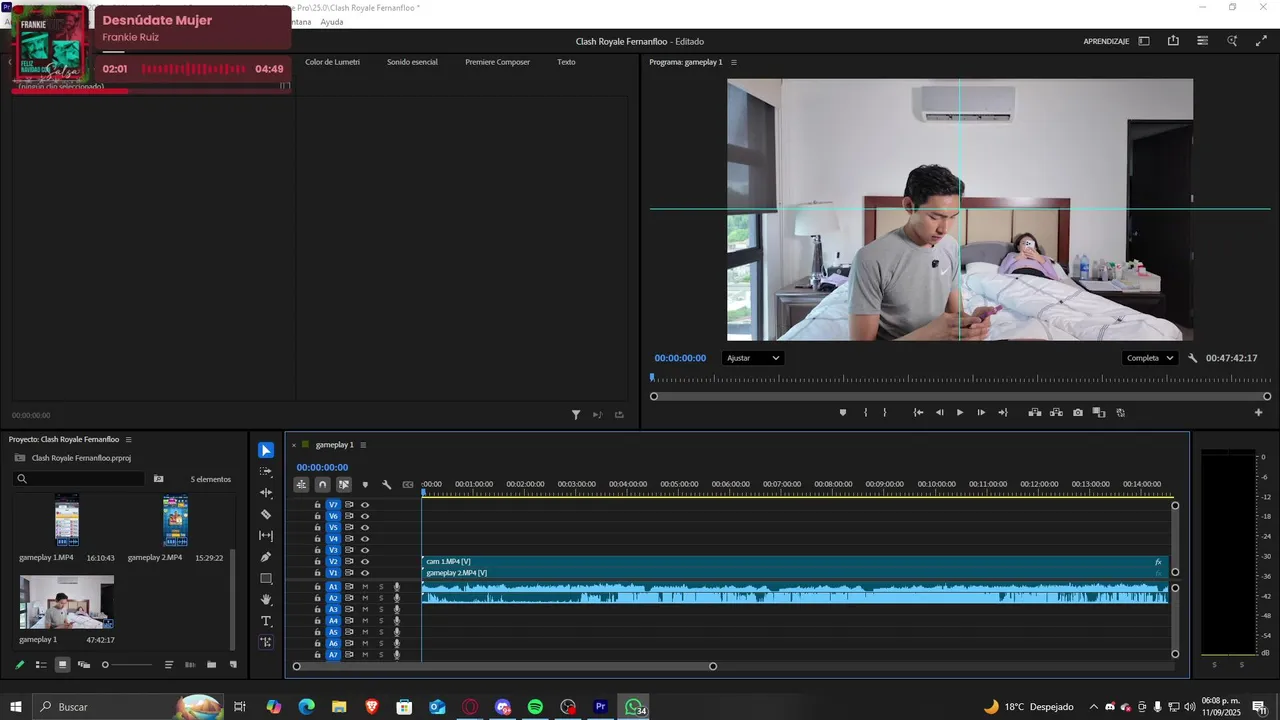Select the Hand tool
Viewport: 1280px width, 720px height.
266,600
